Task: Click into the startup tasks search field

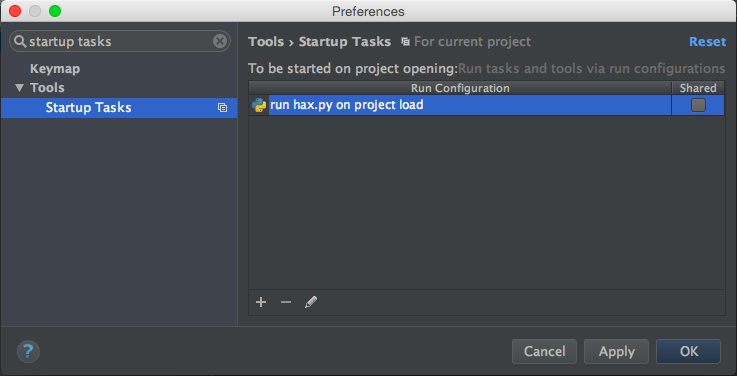Action: [120, 41]
